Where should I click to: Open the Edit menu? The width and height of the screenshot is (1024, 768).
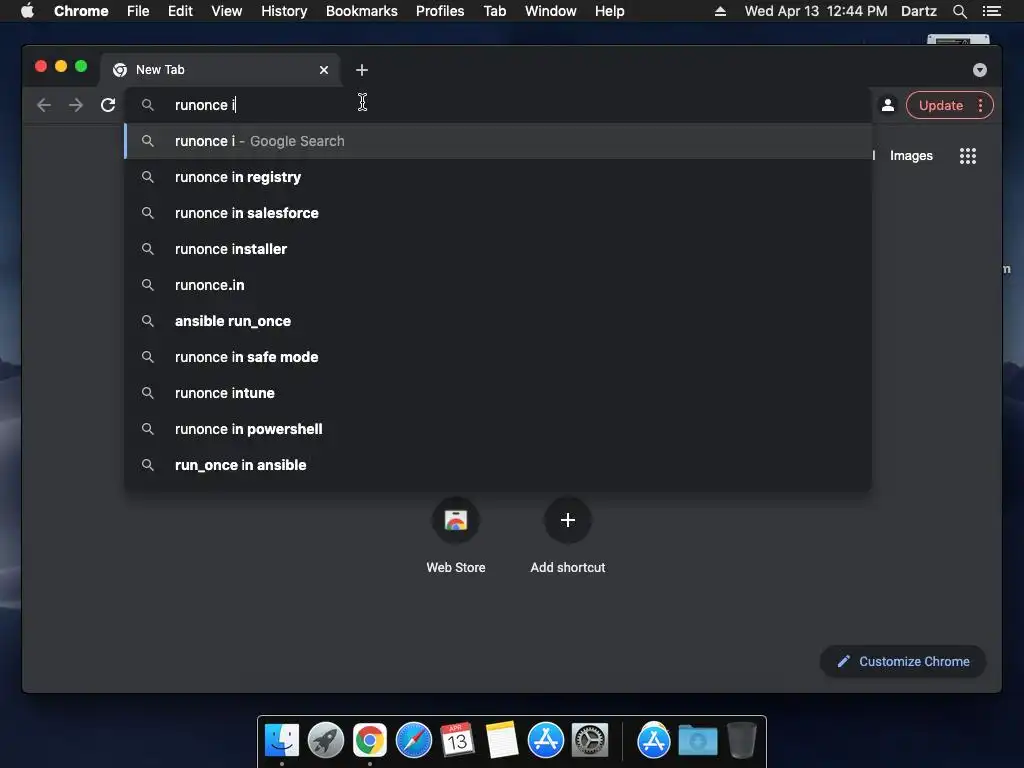(180, 11)
